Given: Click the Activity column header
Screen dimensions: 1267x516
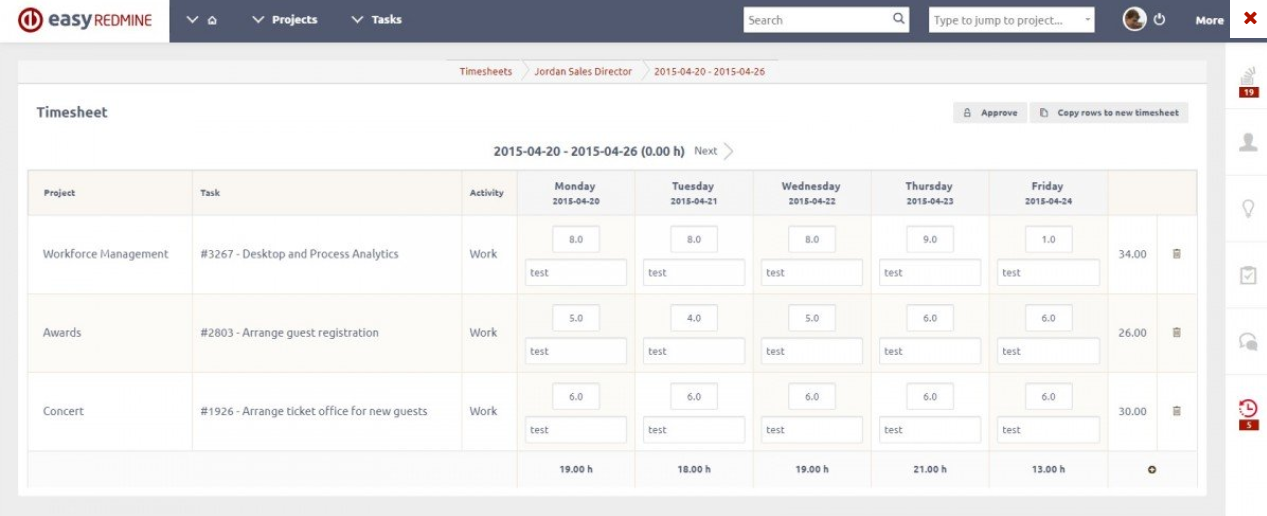Looking at the screenshot, I should tap(487, 193).
